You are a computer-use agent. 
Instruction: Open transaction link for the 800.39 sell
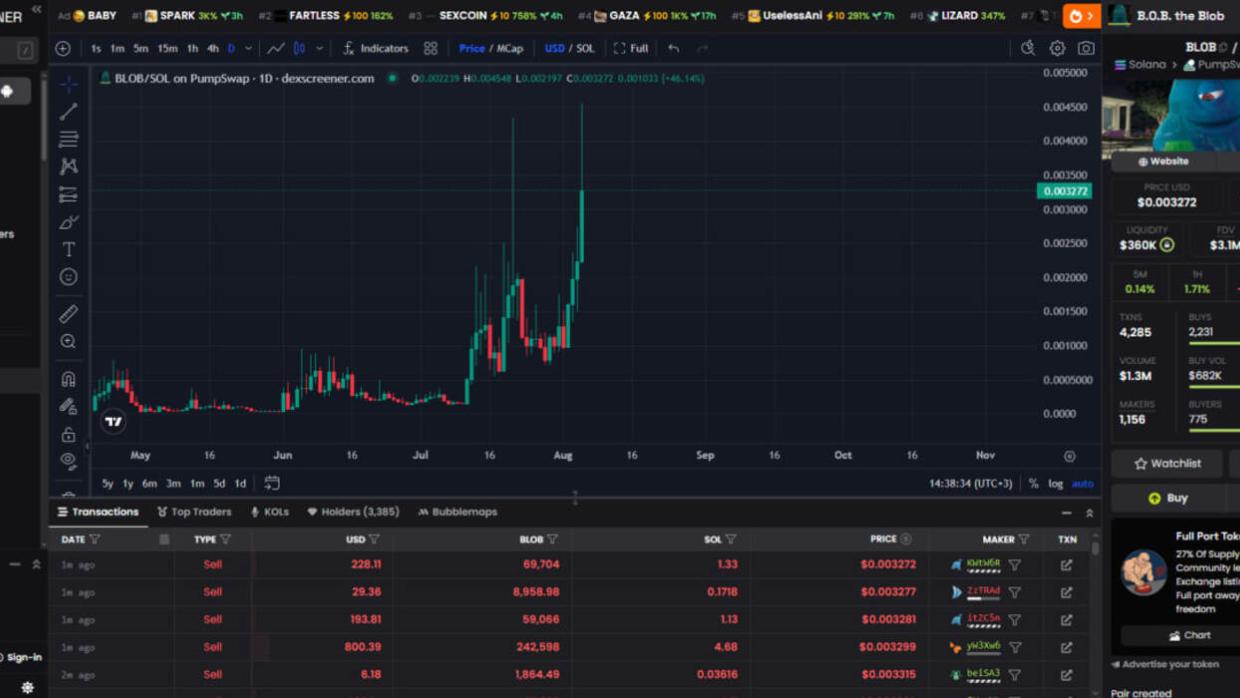coord(1066,647)
